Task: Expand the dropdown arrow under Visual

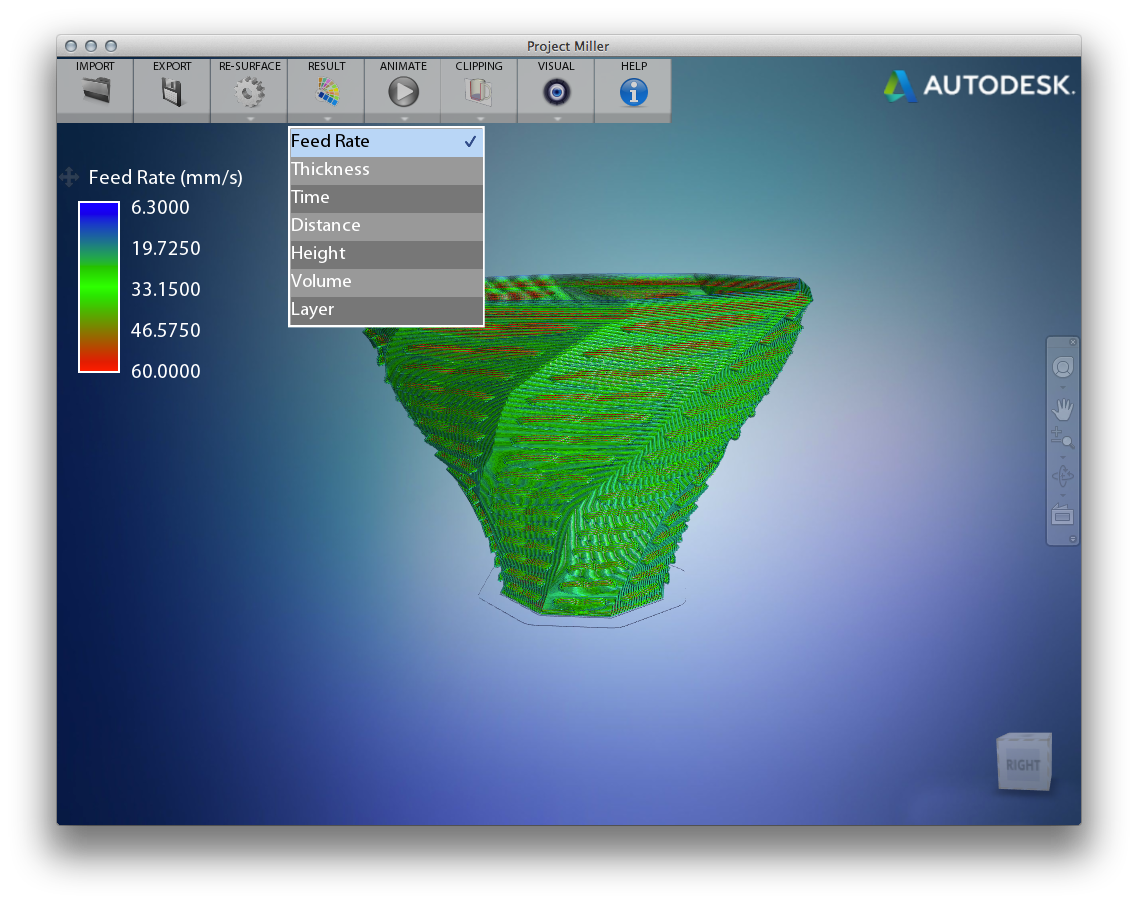Action: (x=556, y=118)
